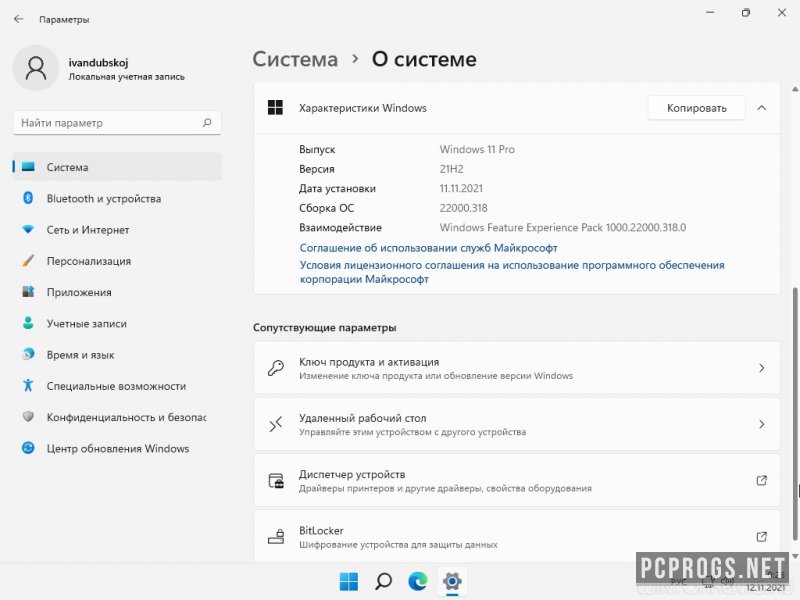800x600 pixels.
Task: Open Специальные возможности category label
Action: (116, 386)
